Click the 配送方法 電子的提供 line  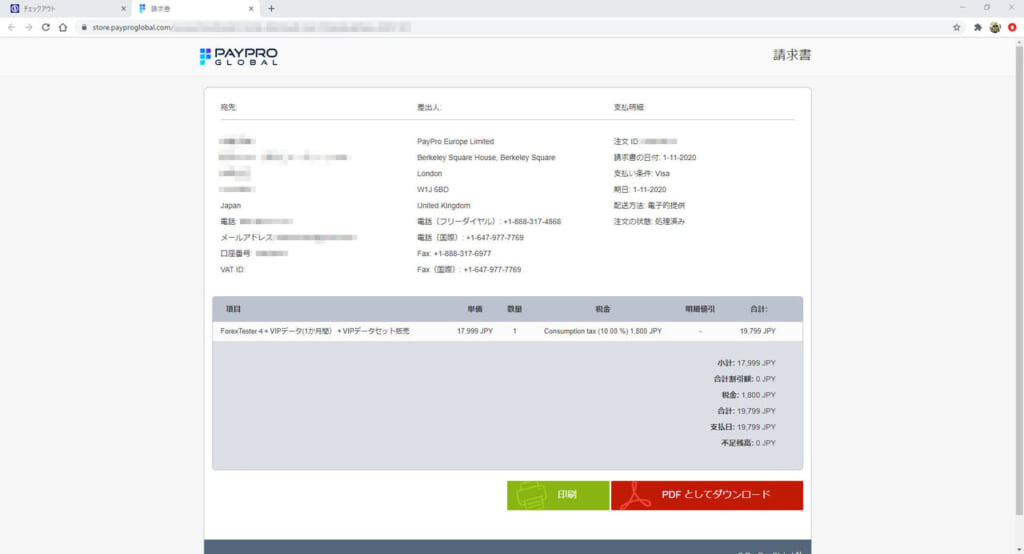point(649,206)
